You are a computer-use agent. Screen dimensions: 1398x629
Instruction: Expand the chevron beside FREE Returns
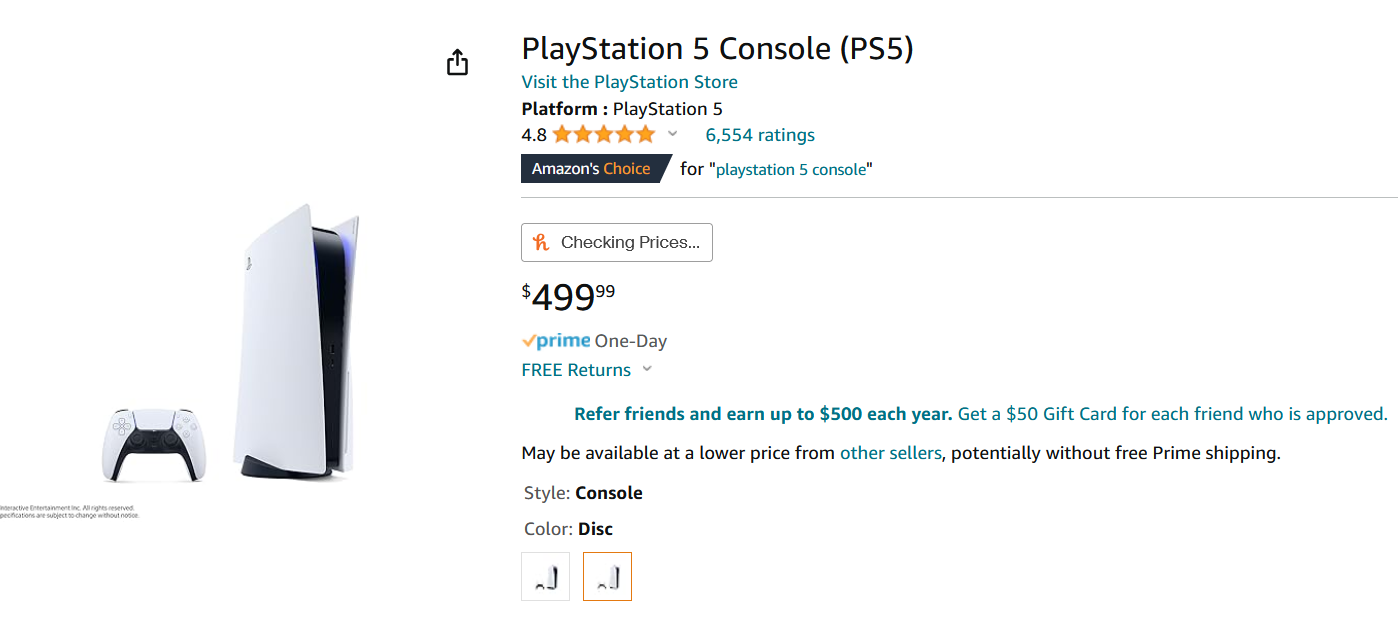click(647, 369)
